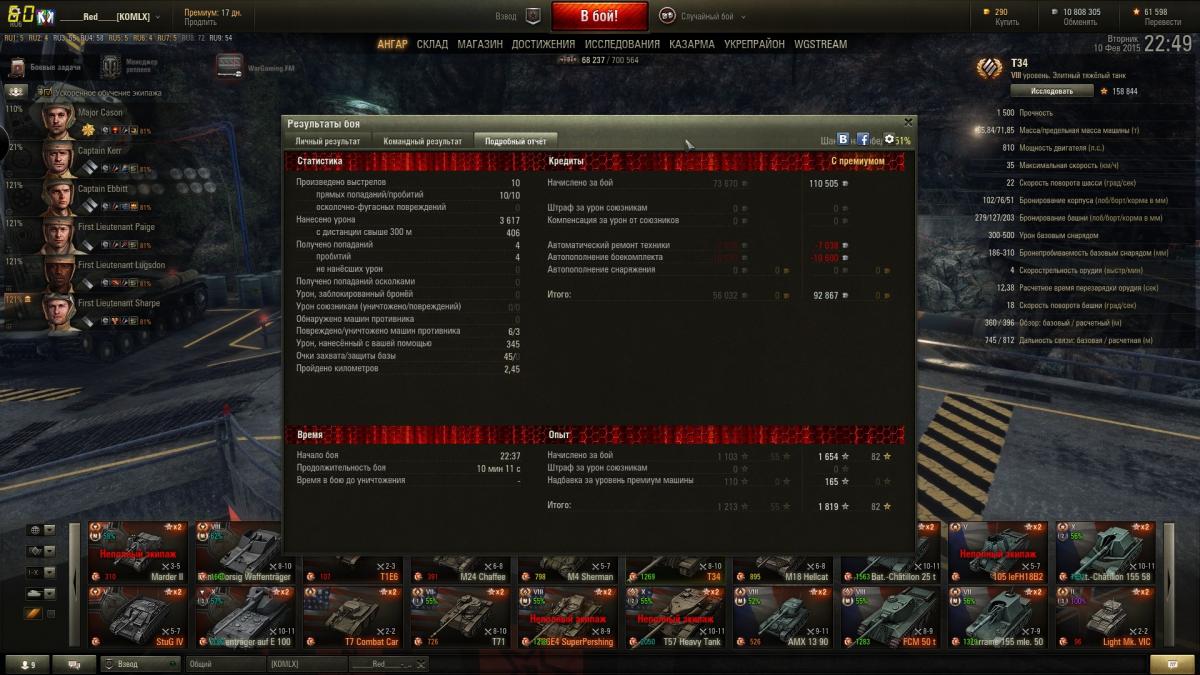Share battle result via VK icon
This screenshot has width=1200, height=675.
point(843,140)
